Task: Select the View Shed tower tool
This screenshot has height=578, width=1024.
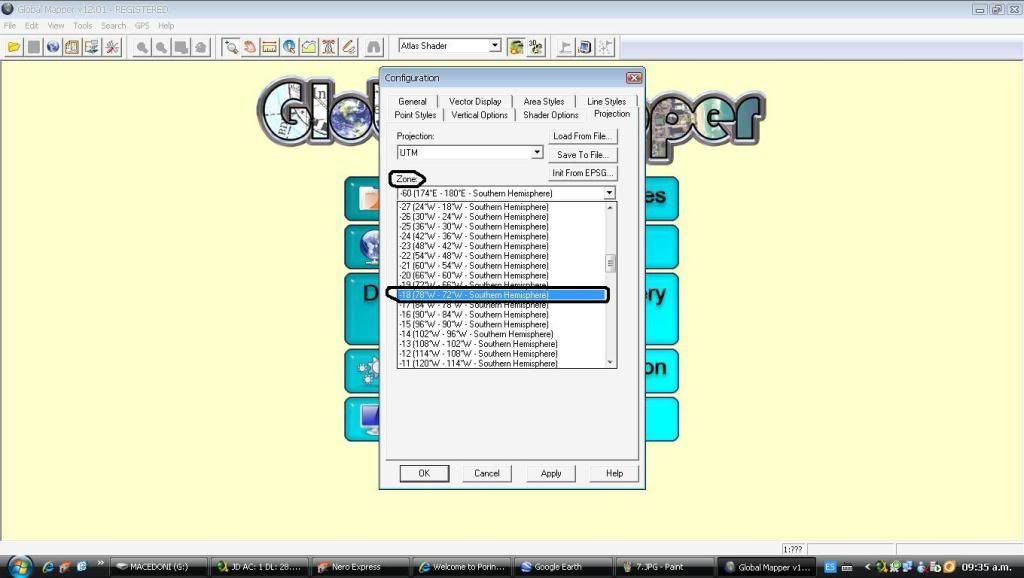Action: tap(329, 47)
